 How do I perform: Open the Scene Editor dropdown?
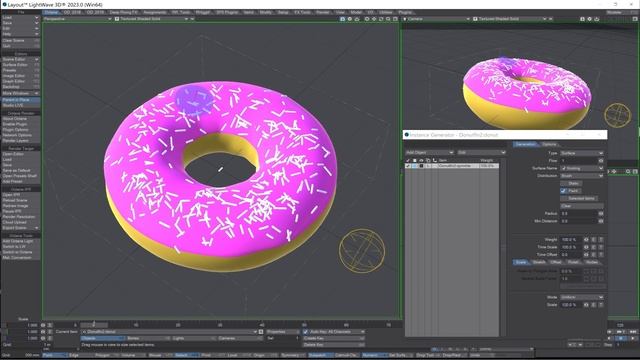20,59
